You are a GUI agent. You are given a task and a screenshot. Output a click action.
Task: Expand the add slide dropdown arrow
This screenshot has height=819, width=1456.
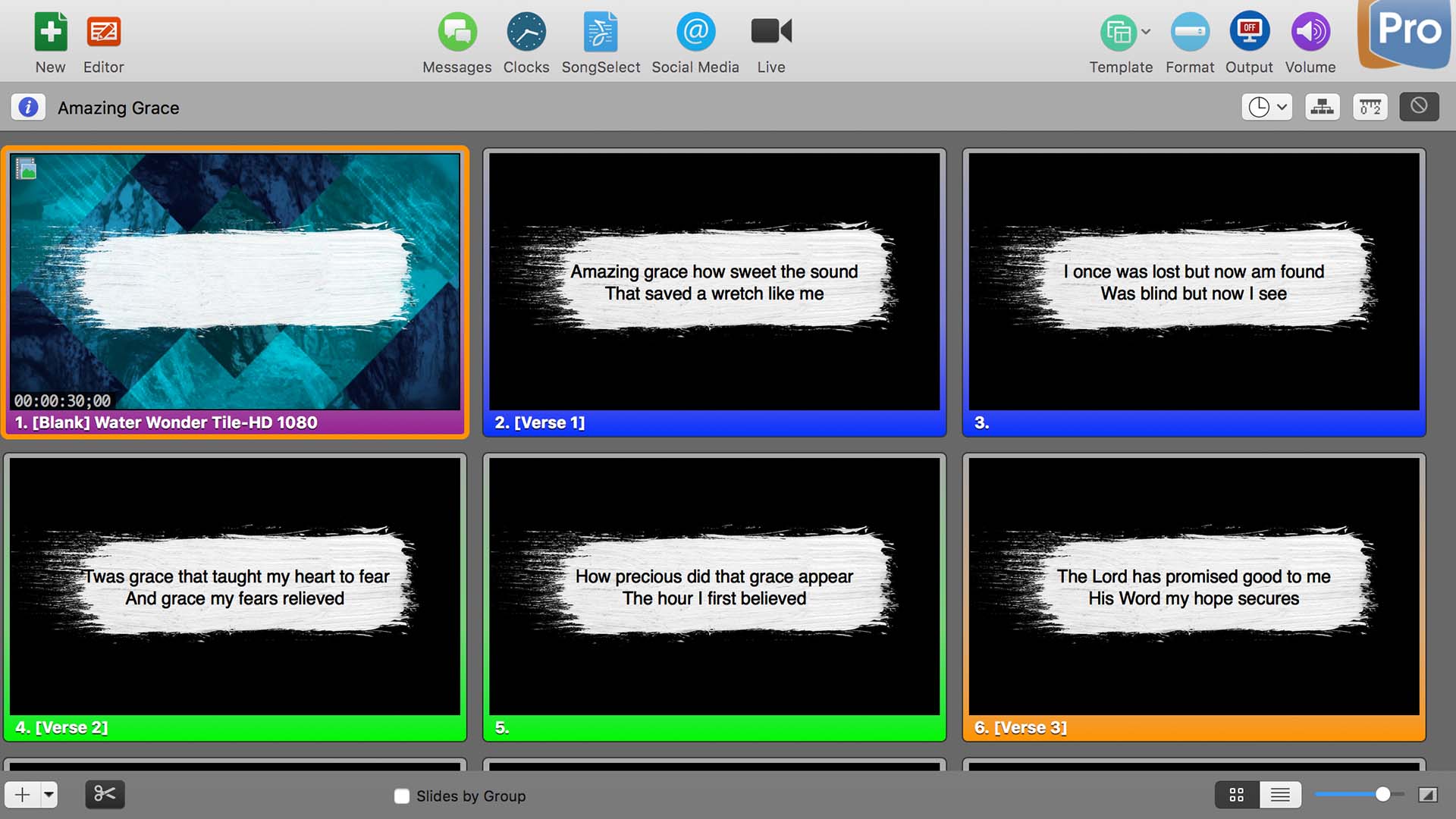pyautogui.click(x=49, y=795)
